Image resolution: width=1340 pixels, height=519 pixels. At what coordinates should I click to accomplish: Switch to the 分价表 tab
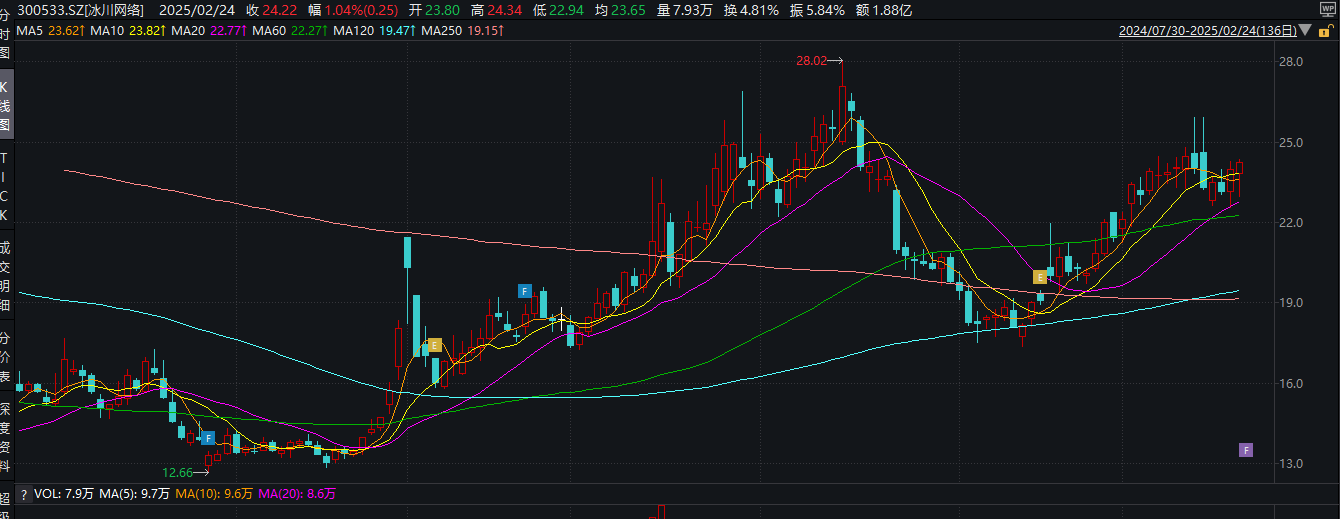[x=5, y=358]
